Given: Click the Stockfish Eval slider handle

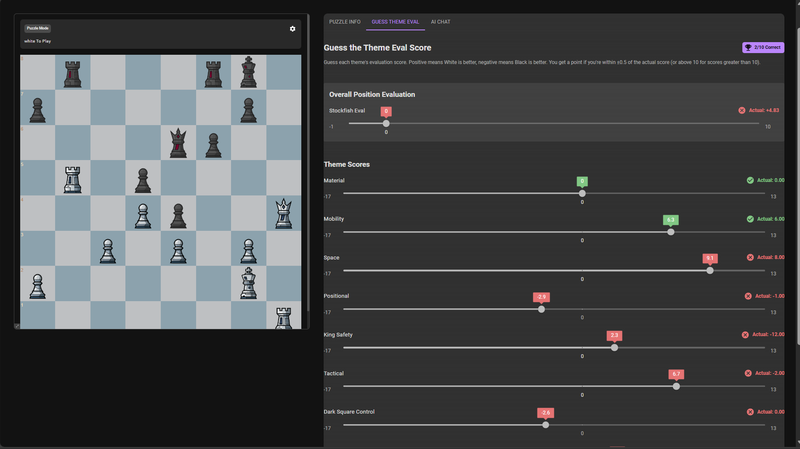Looking at the screenshot, I should coord(386,124).
